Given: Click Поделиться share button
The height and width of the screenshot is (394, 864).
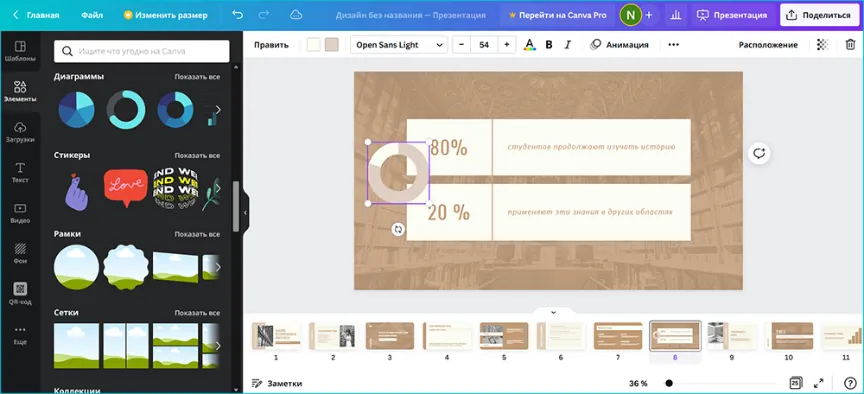Looking at the screenshot, I should (819, 15).
